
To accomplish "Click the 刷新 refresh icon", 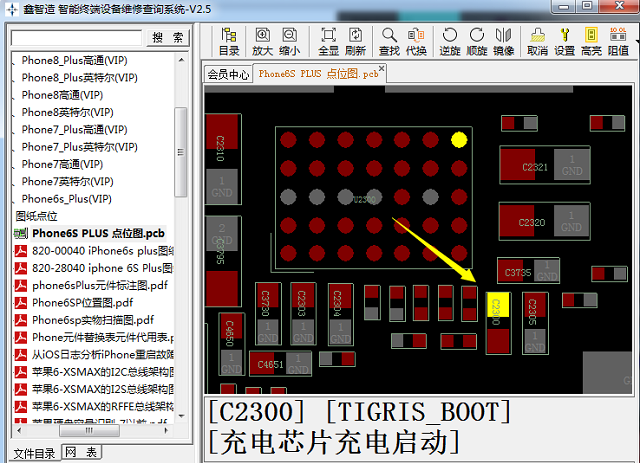I will click(x=356, y=41).
